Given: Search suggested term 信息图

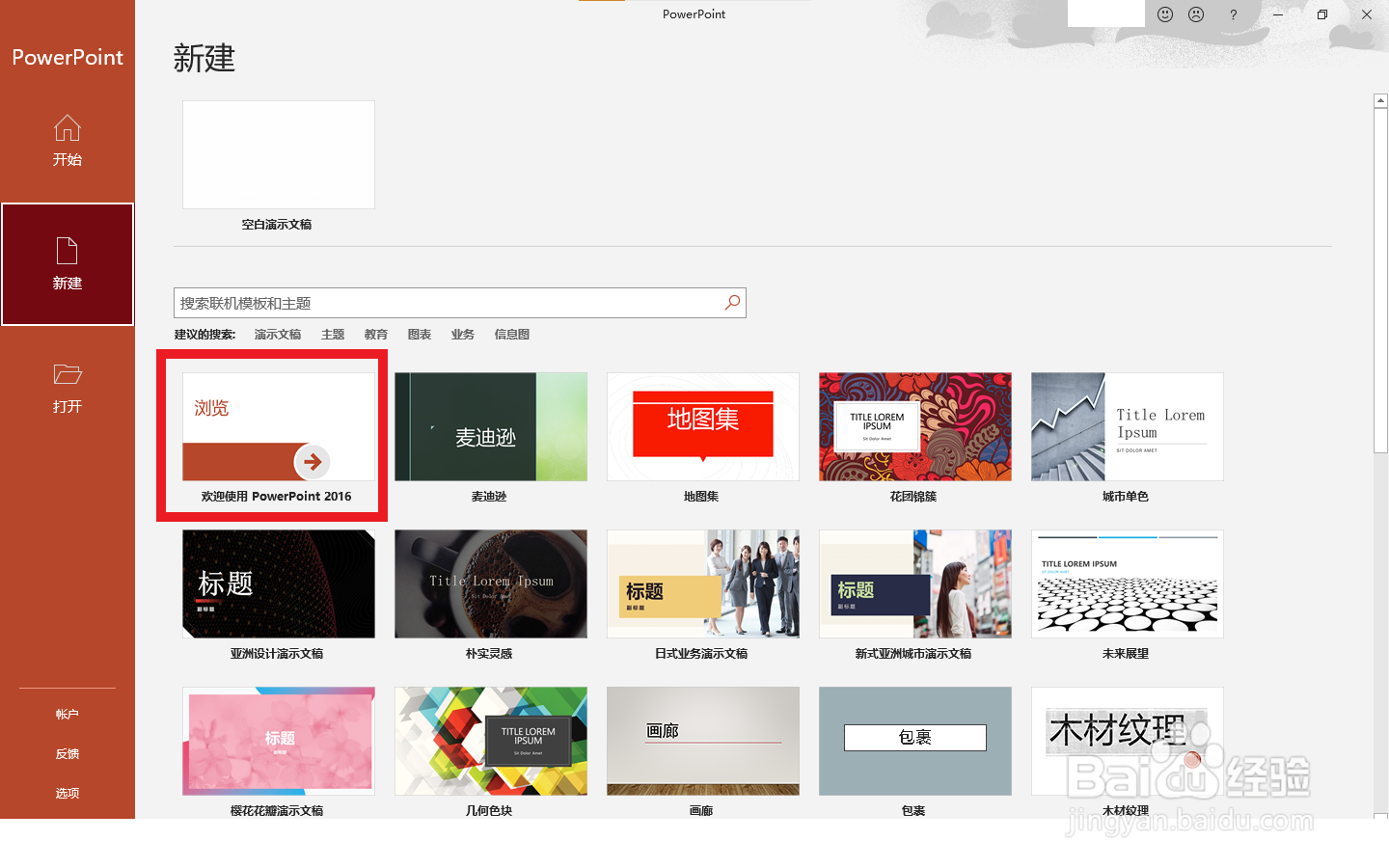Looking at the screenshot, I should 512,335.
